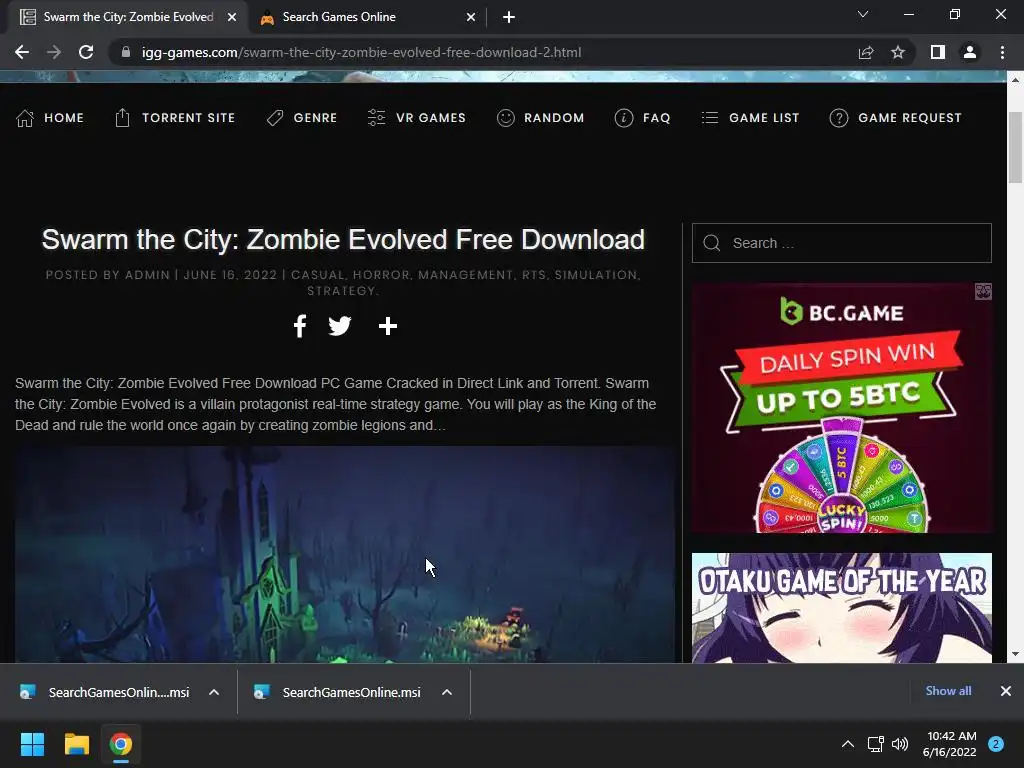Open the VR GAMES section
Viewport: 1024px width, 768px height.
pos(431,118)
